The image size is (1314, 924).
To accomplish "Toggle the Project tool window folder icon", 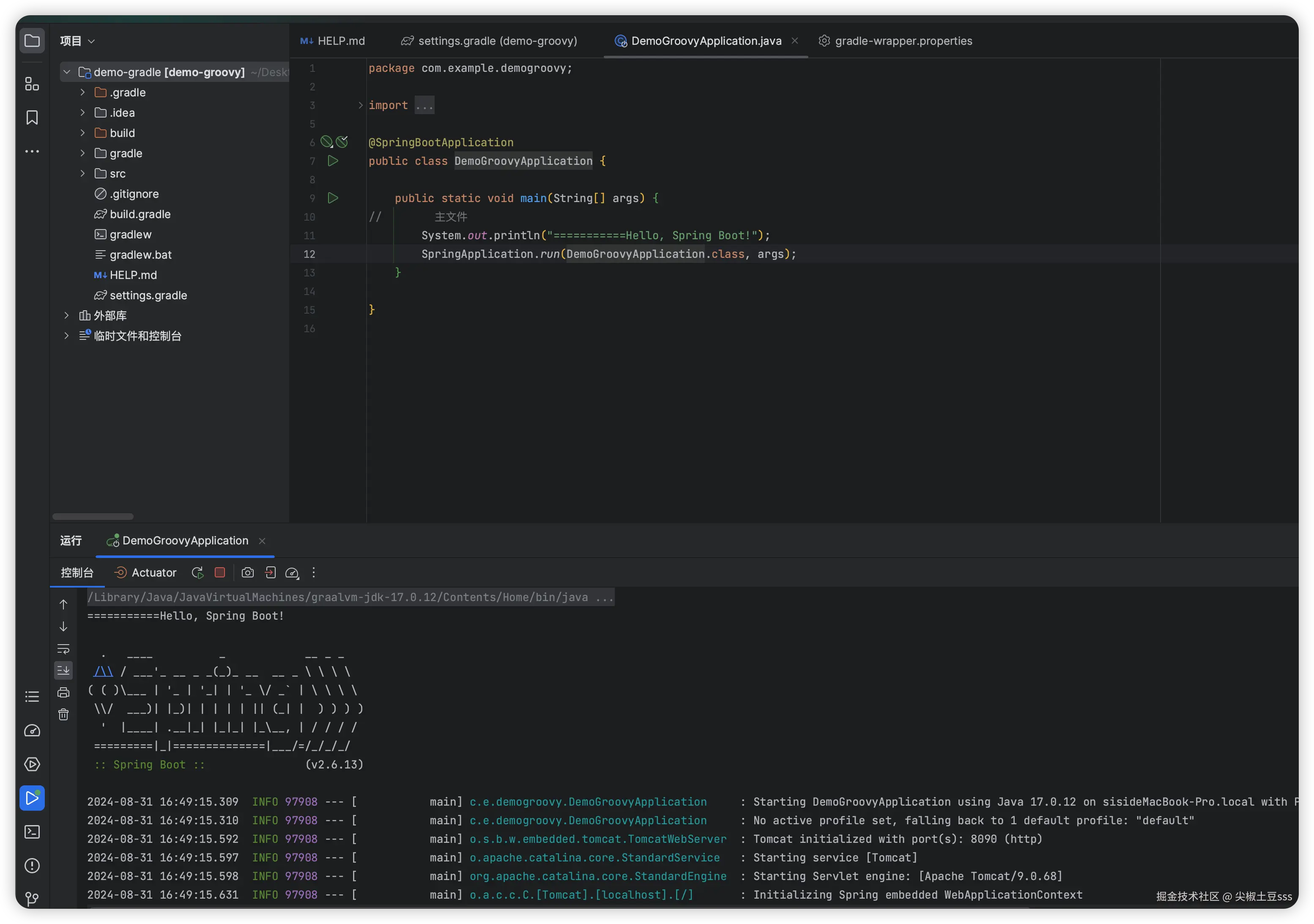I will click(x=32, y=41).
